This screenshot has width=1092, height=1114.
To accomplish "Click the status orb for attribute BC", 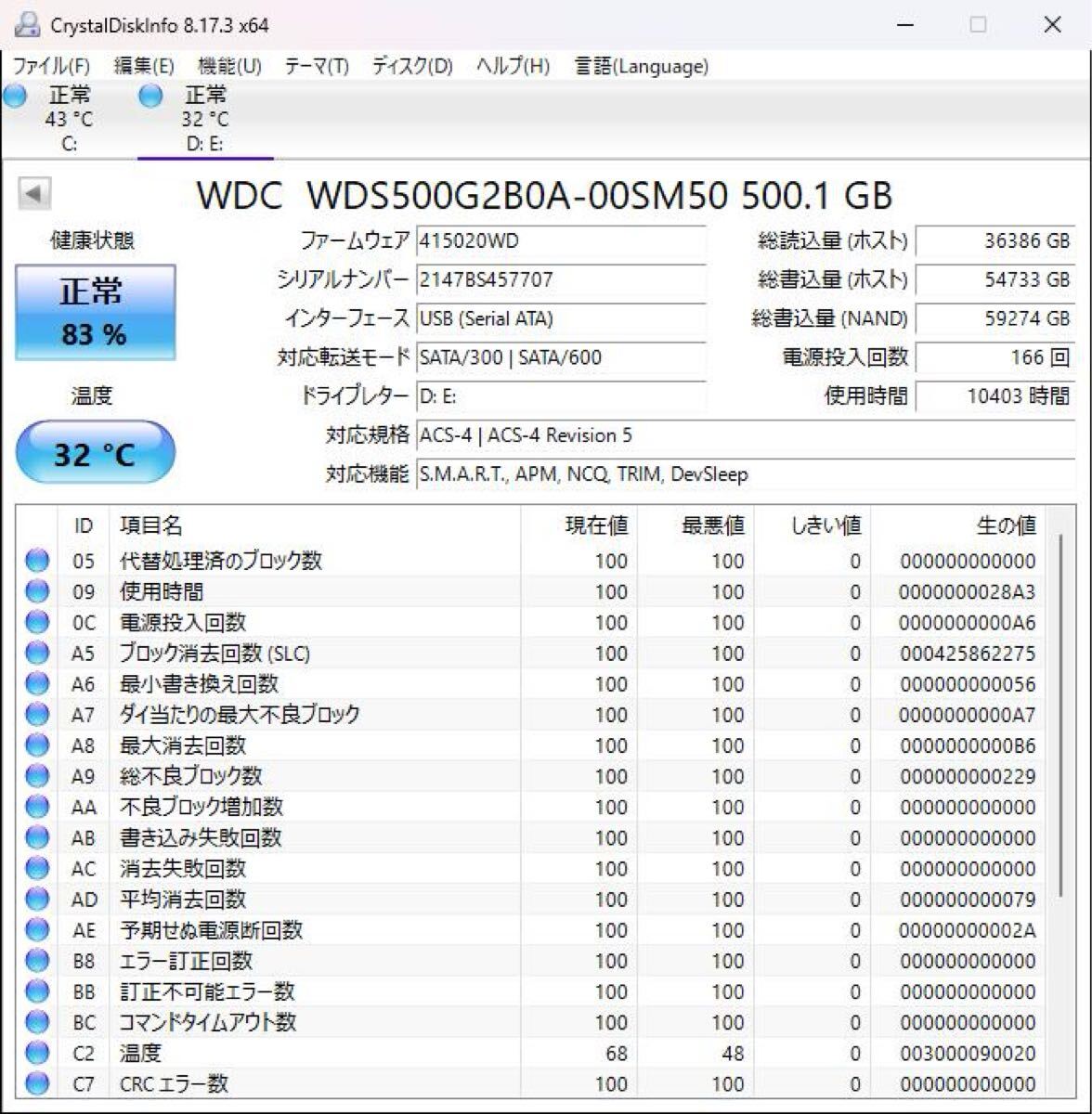I will [x=37, y=1022].
